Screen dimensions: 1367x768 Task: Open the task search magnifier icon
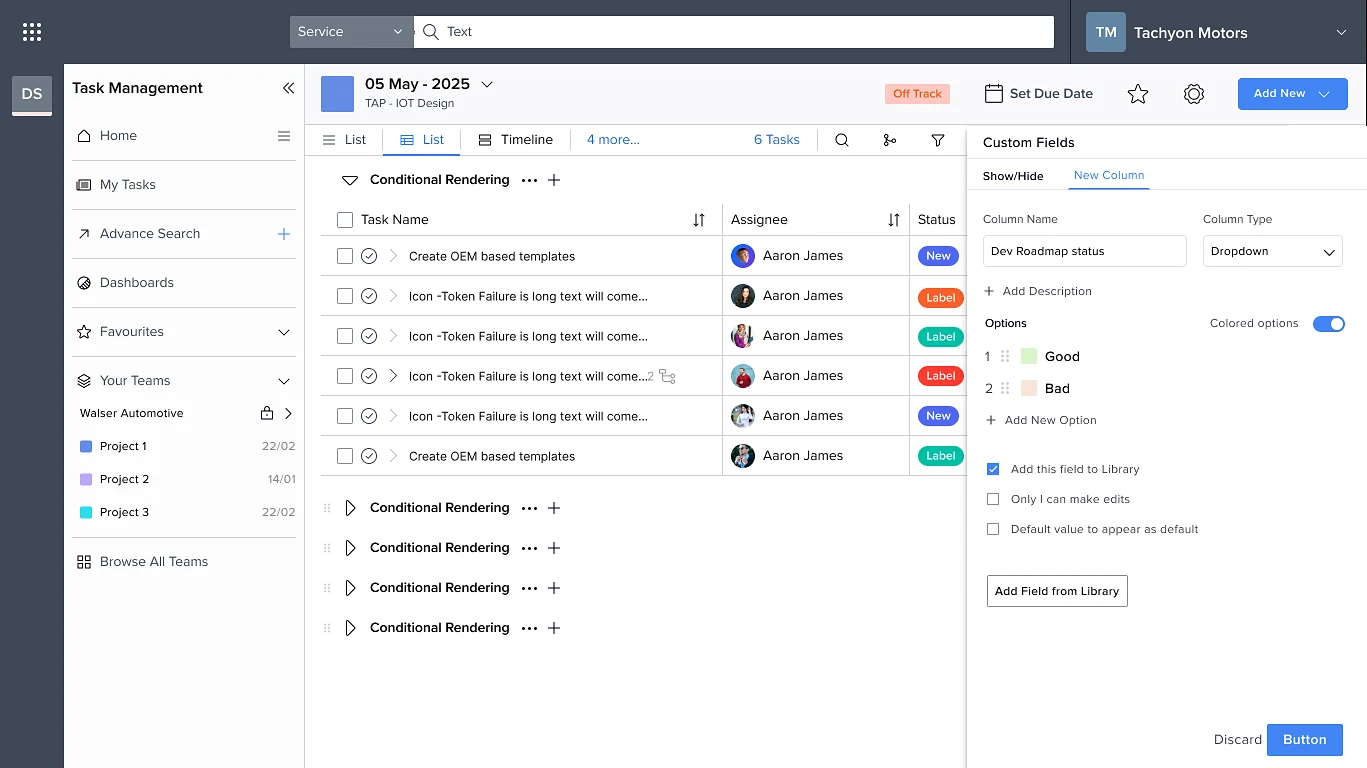842,140
